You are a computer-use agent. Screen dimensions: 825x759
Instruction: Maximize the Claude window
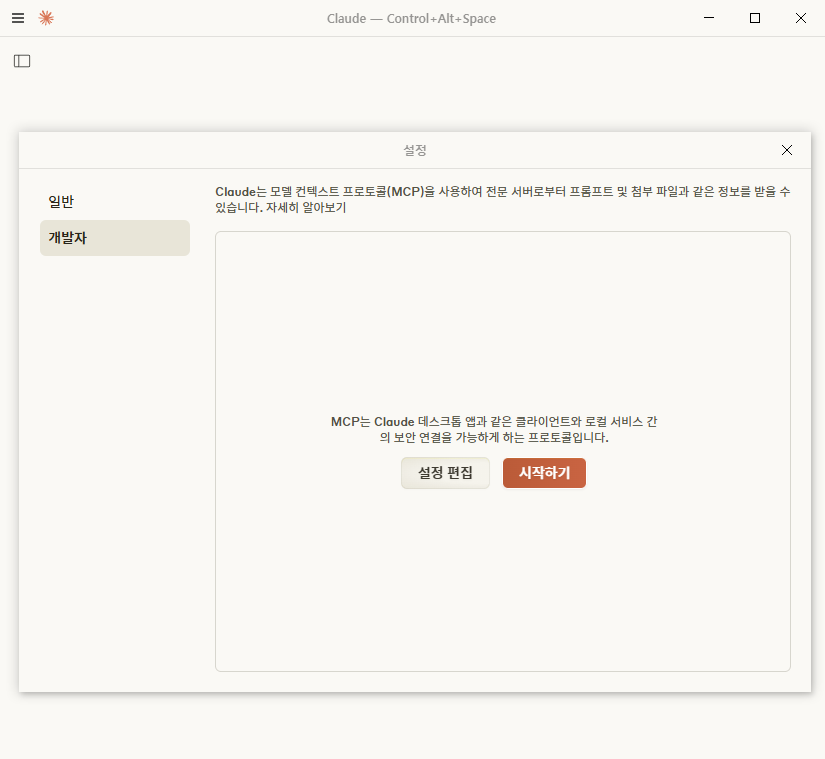click(x=754, y=18)
